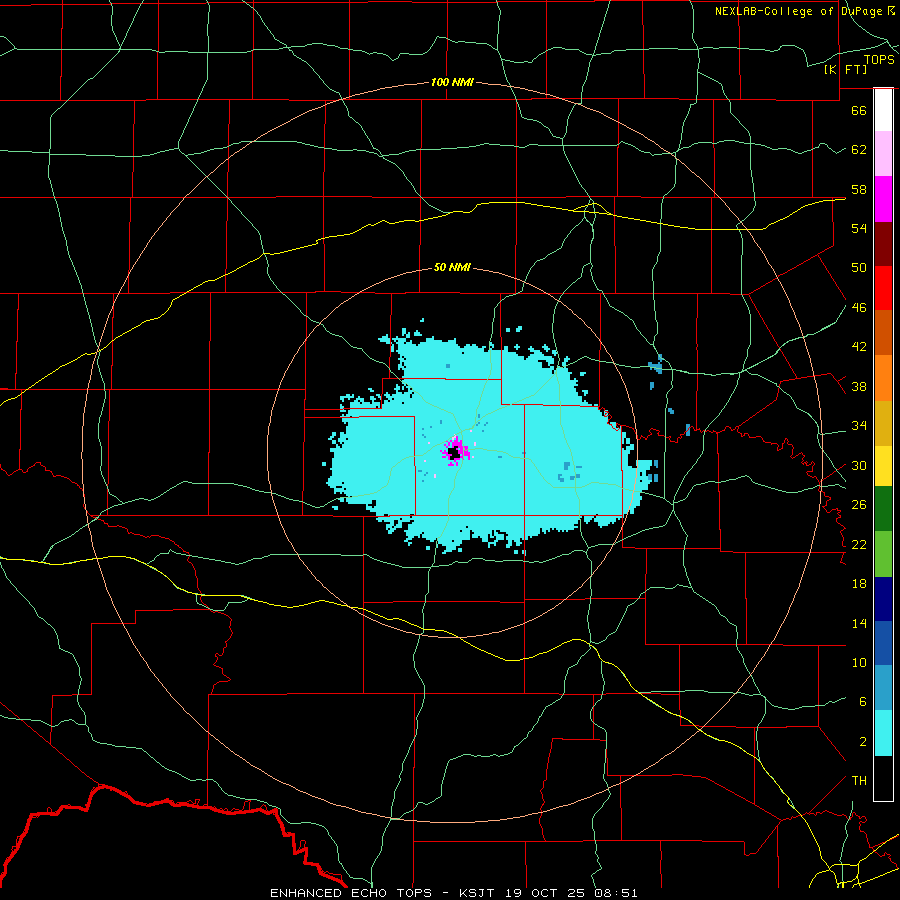Click the 46 legend value

pyautogui.click(x=859, y=308)
